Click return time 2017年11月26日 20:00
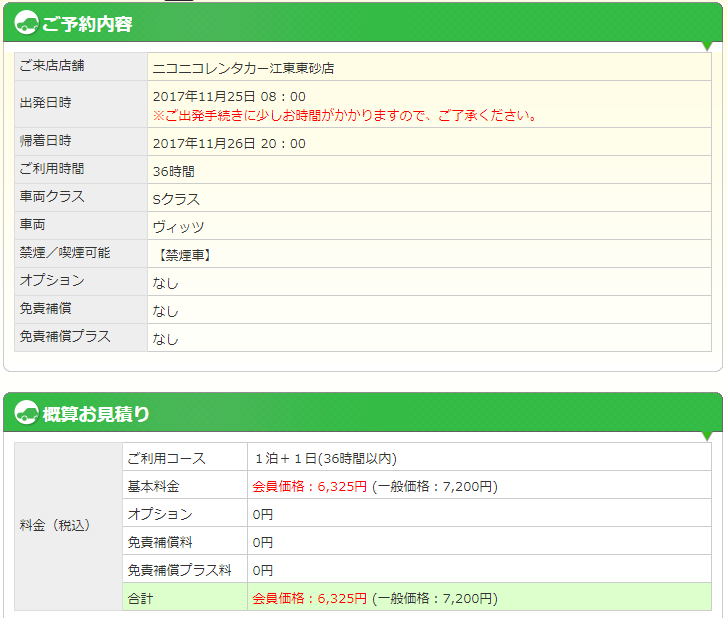 [229, 143]
